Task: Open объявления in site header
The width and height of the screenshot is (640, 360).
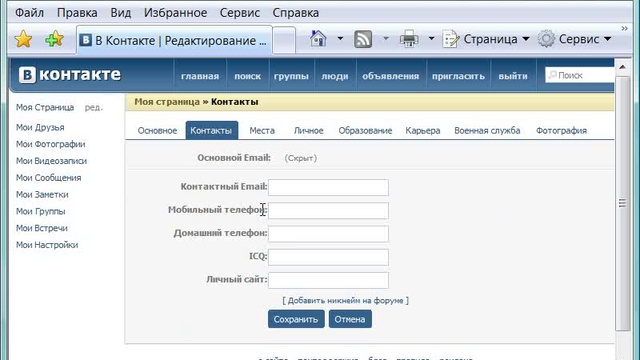Action: (391, 76)
